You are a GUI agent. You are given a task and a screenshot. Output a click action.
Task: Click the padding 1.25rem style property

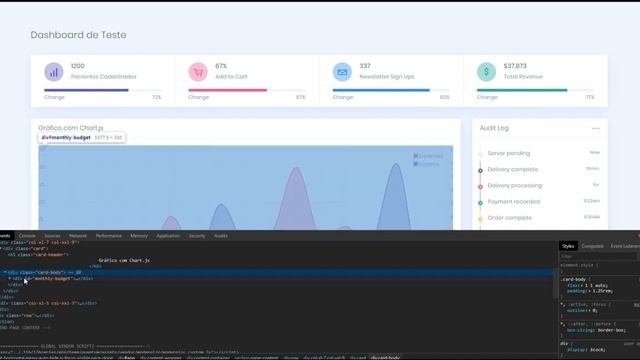coord(590,291)
